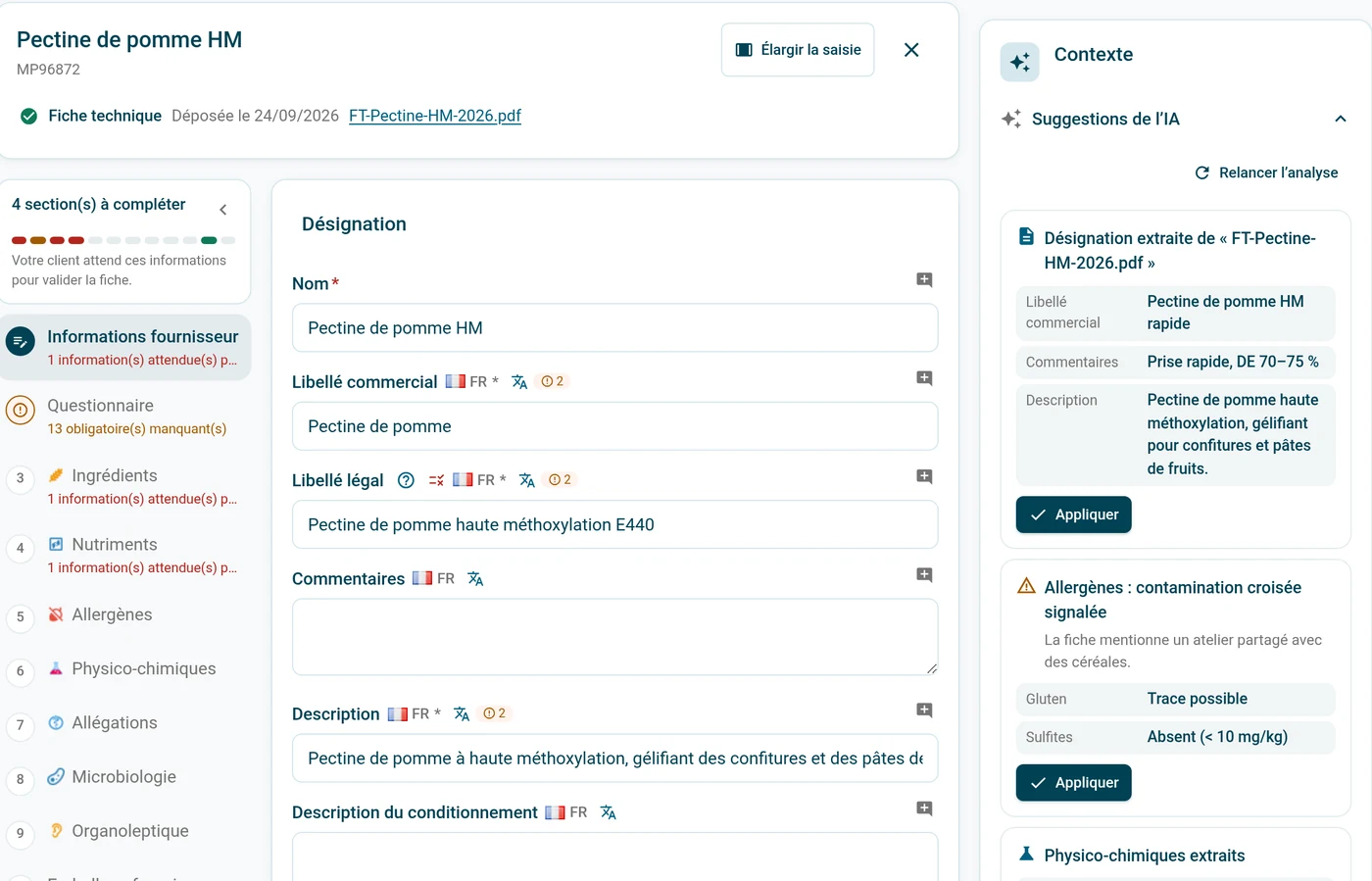Translate the Description du conditionnement field
1372x881 pixels.
point(609,812)
